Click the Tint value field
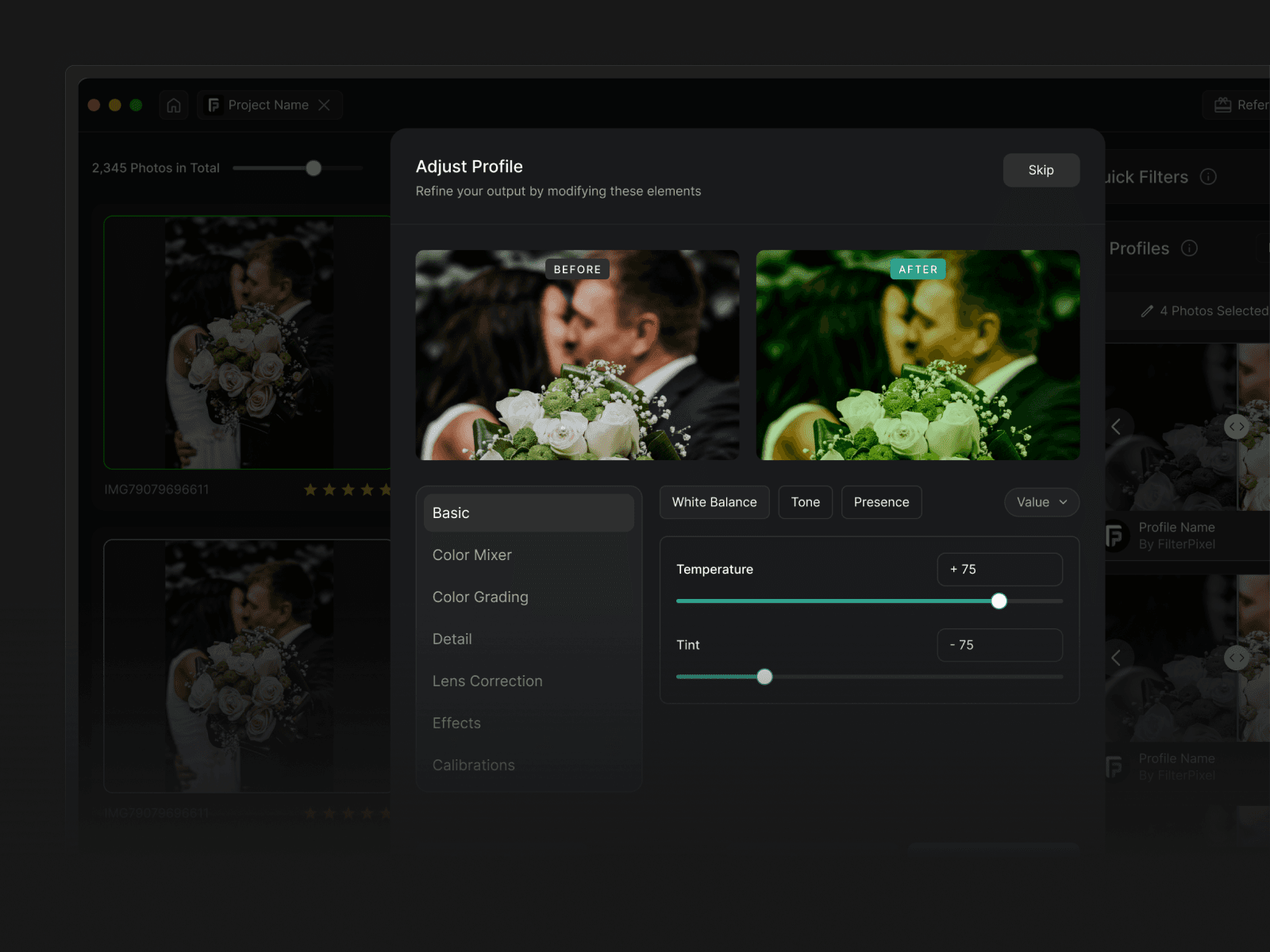Screen dimensions: 1270x952 coord(999,645)
